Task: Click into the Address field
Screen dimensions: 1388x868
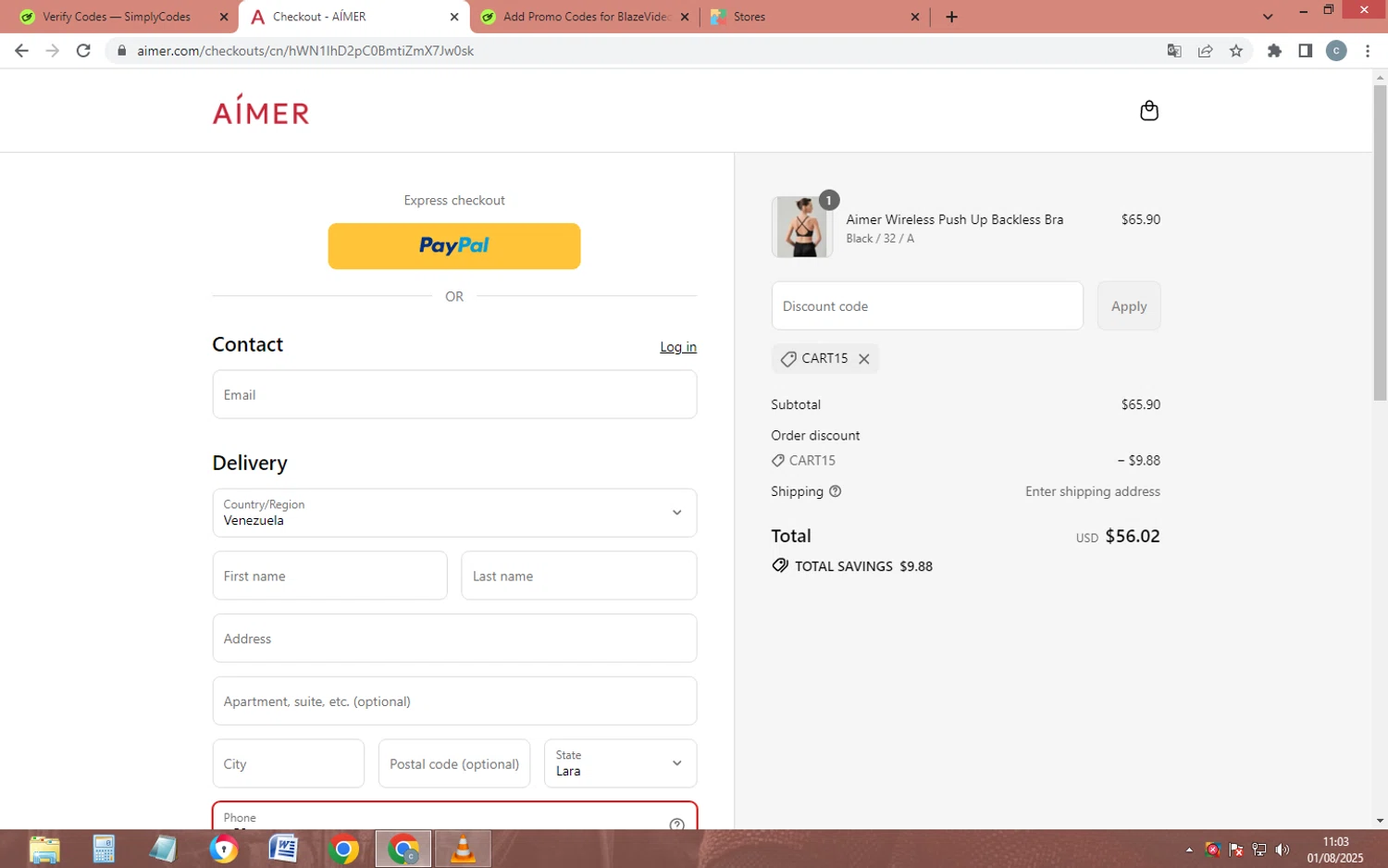Action: click(454, 639)
